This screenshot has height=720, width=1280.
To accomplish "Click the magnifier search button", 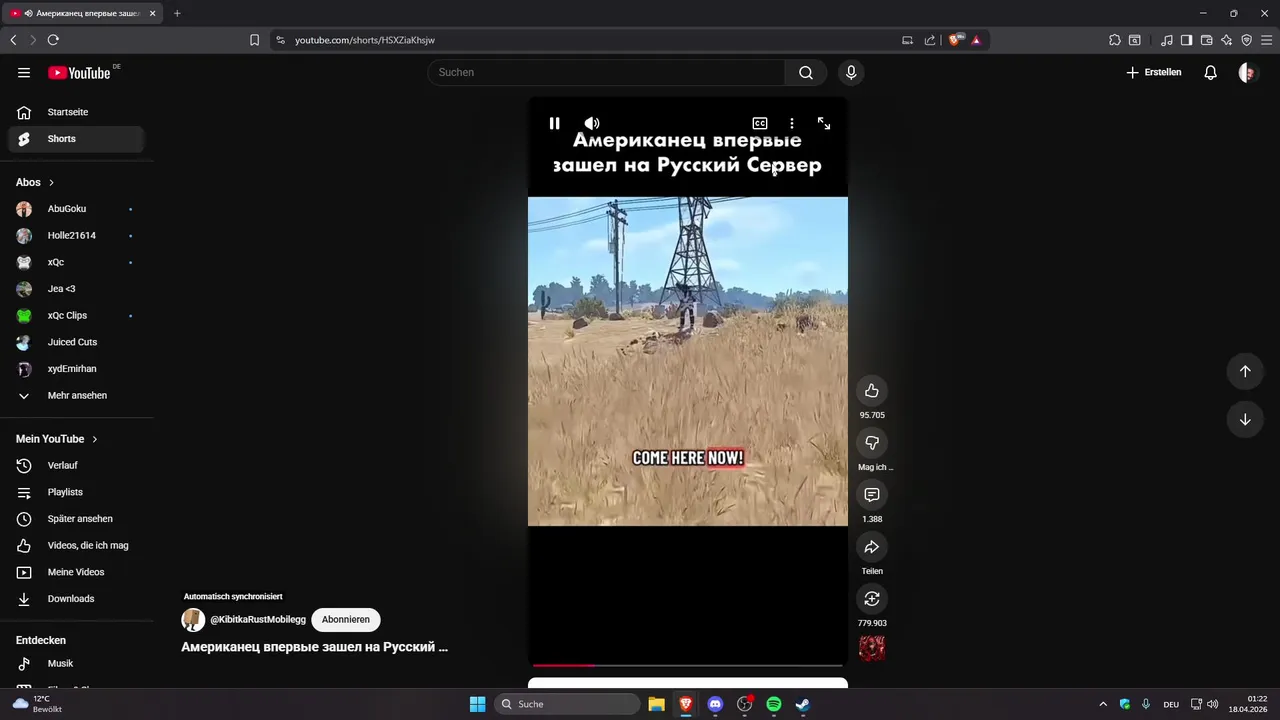I will [x=806, y=72].
